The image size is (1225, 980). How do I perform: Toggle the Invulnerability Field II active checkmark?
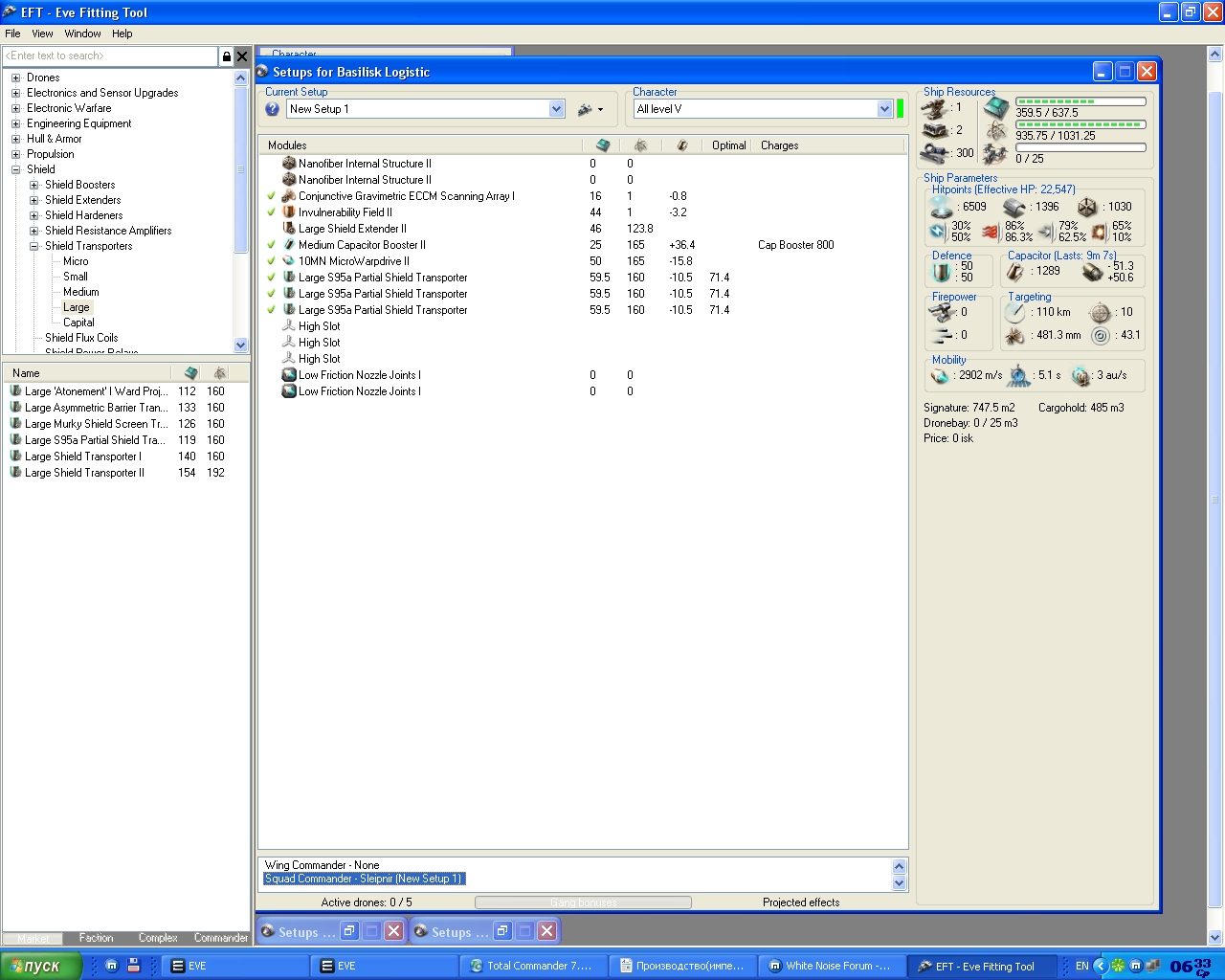[x=272, y=212]
